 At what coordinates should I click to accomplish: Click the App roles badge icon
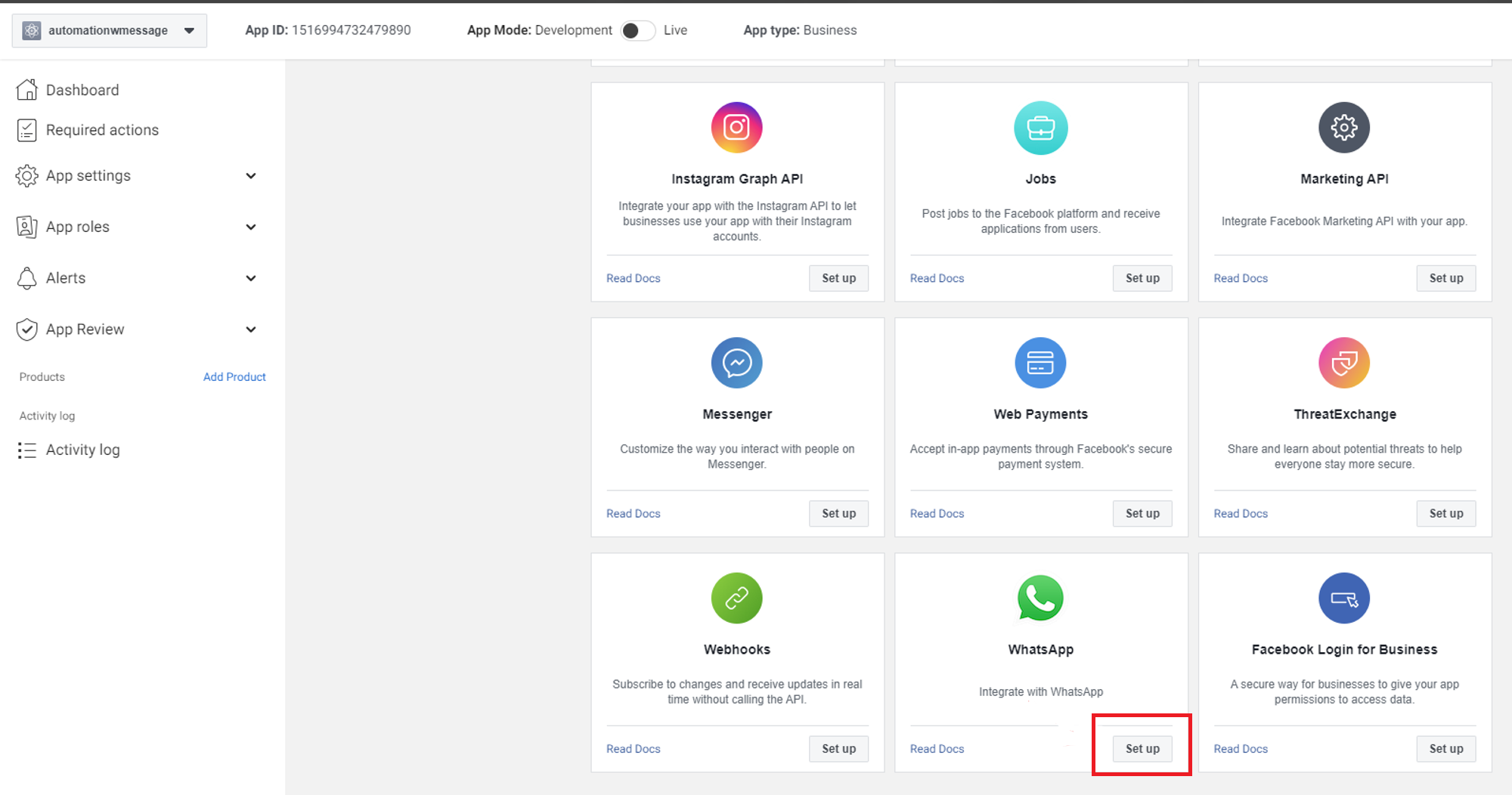coord(26,227)
